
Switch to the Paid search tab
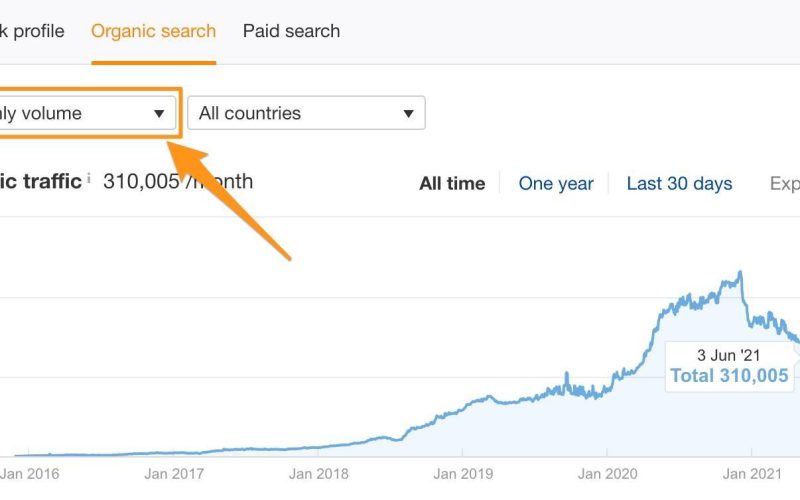point(291,31)
